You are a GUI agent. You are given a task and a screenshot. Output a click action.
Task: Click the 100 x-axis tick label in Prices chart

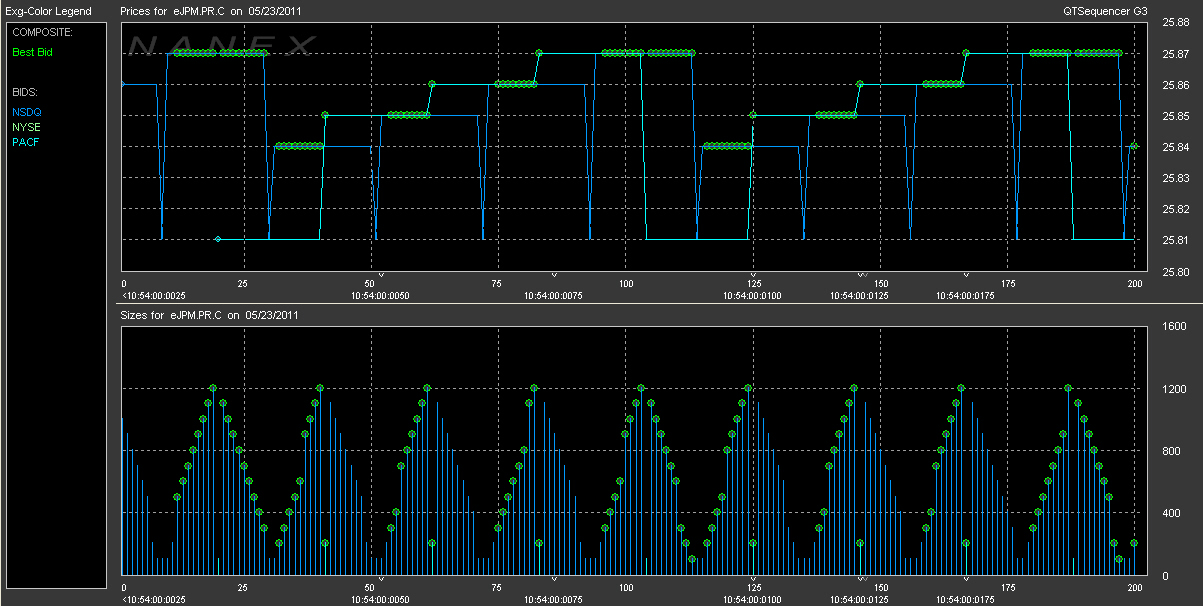(626, 284)
